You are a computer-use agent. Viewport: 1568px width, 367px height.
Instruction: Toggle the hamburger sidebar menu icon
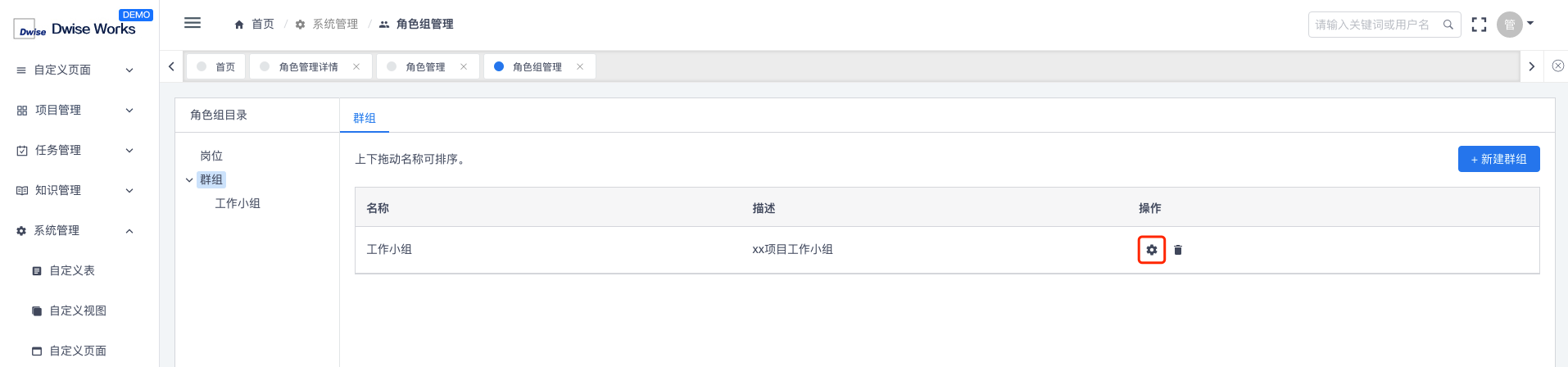point(193,23)
